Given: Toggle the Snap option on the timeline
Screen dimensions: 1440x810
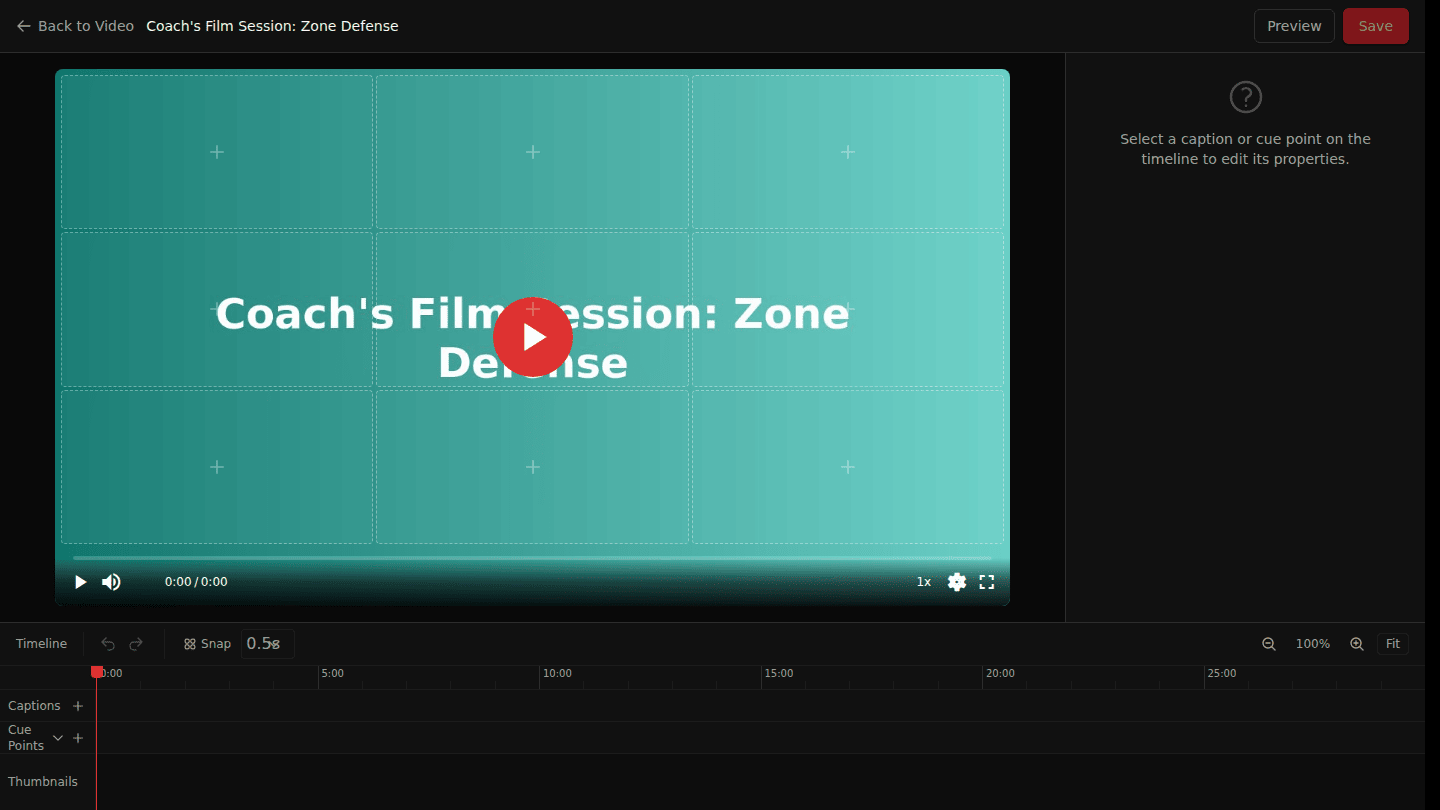Looking at the screenshot, I should (207, 644).
